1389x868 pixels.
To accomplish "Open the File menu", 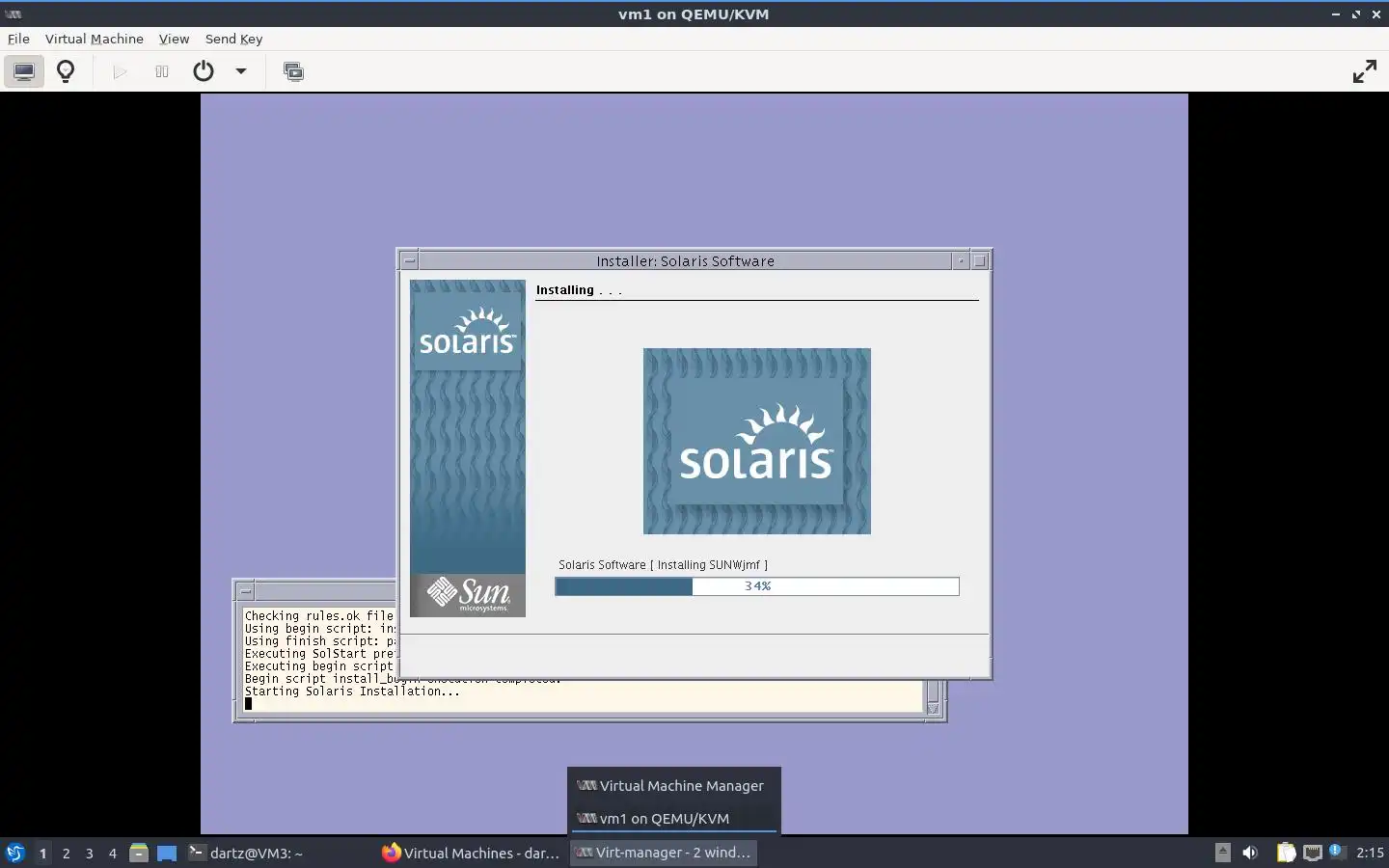I will click(x=18, y=39).
